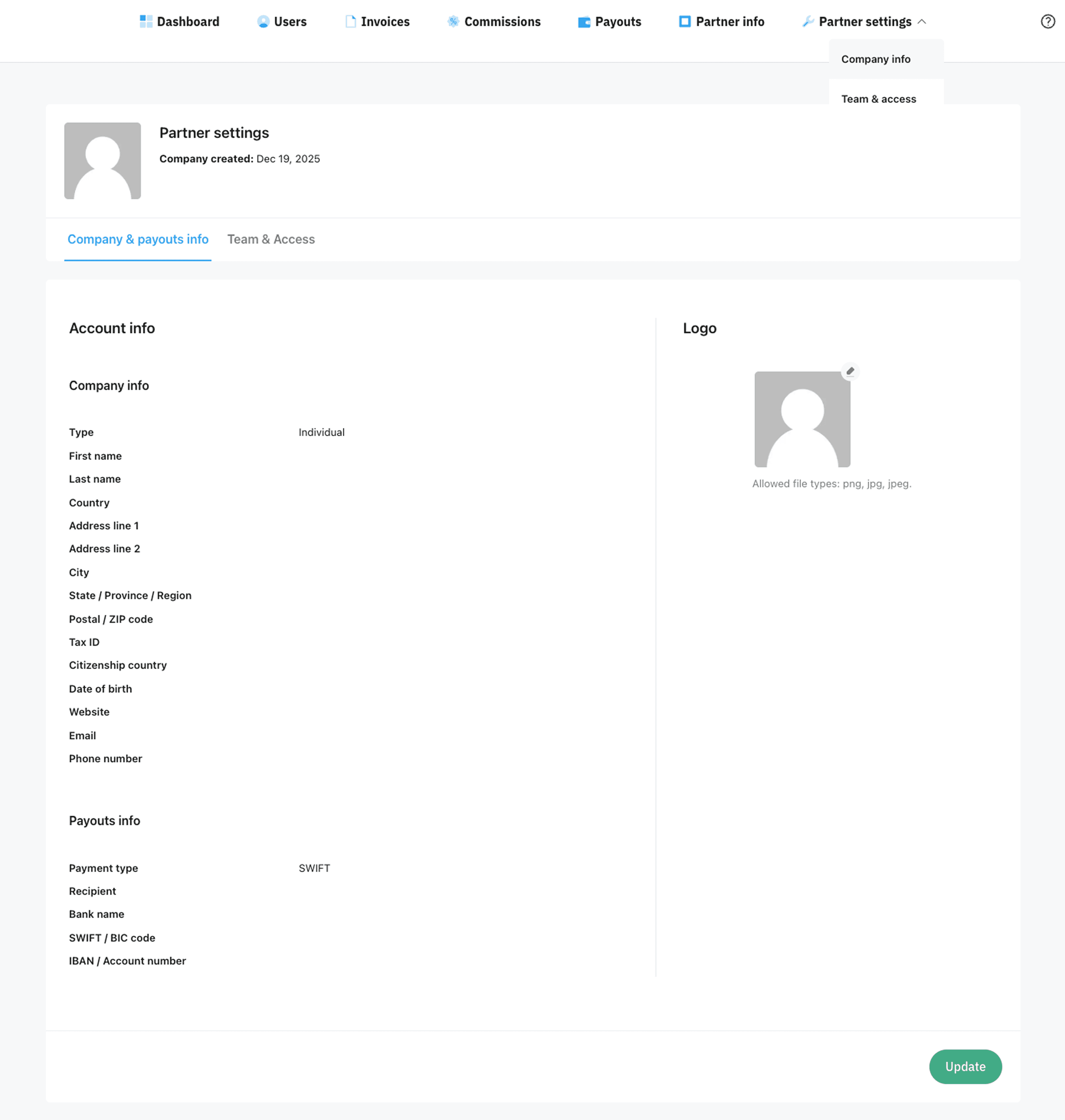1065x1120 pixels.
Task: Open the help question mark icon
Action: click(1048, 22)
